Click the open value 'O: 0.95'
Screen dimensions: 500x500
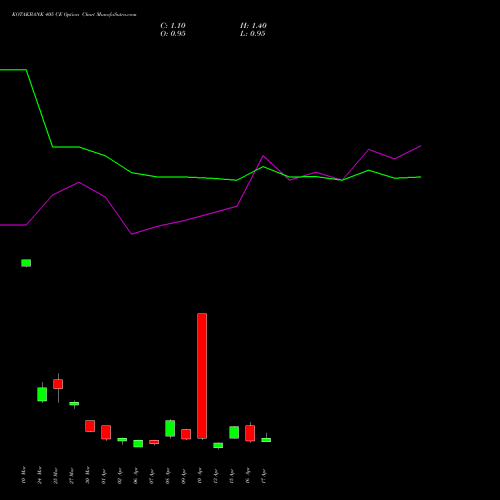[x=173, y=34]
